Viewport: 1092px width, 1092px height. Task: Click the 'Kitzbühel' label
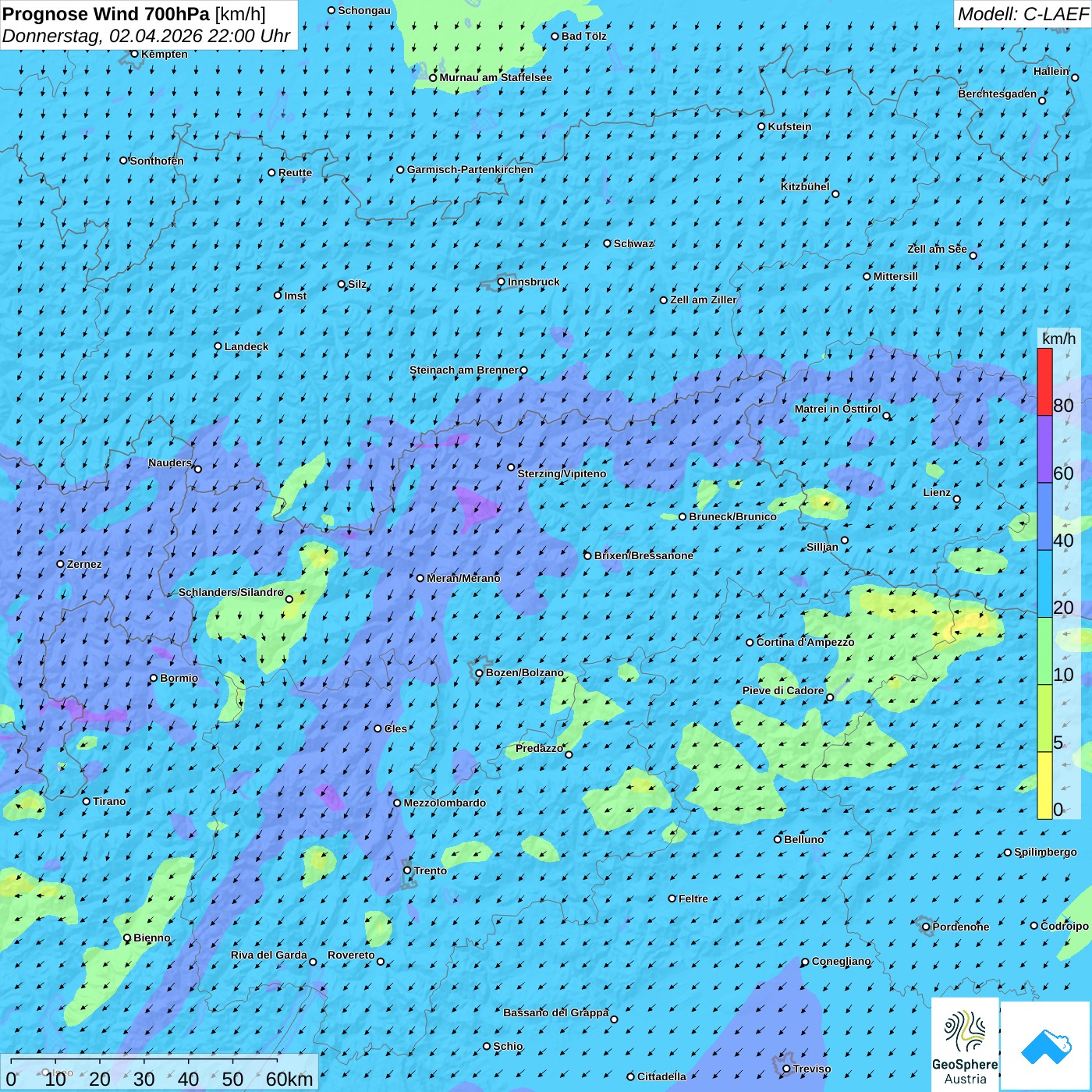[x=805, y=186]
